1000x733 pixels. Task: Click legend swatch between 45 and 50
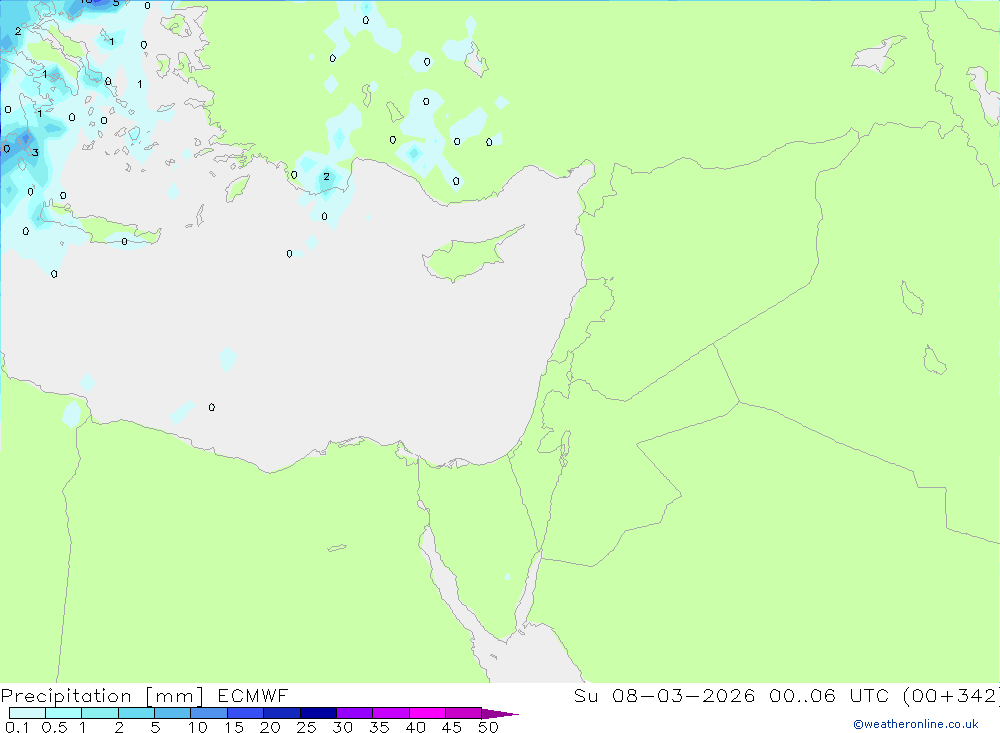point(464,713)
